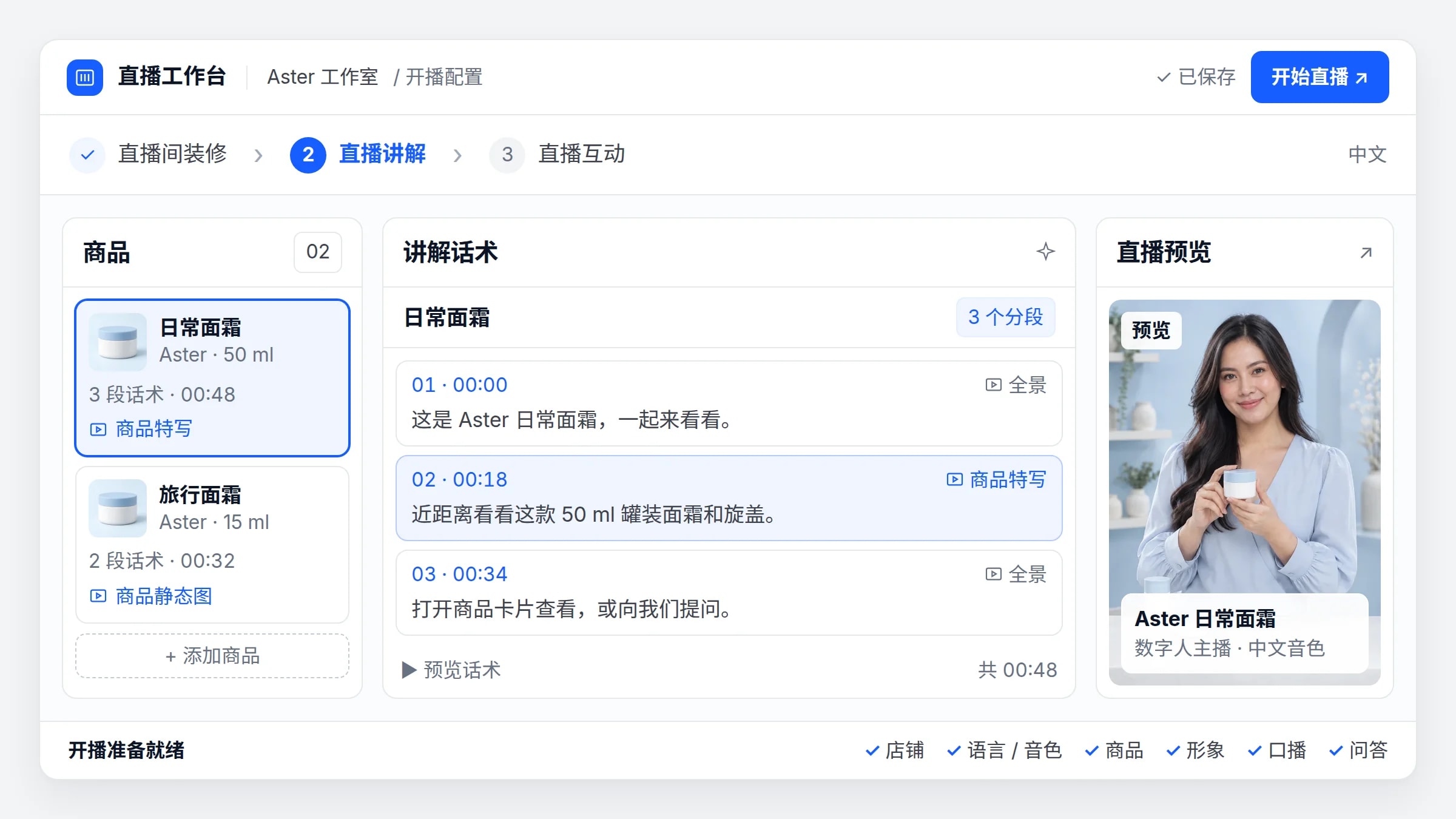1456x819 pixels.
Task: Click the 添加商品 button
Action: coord(212,656)
